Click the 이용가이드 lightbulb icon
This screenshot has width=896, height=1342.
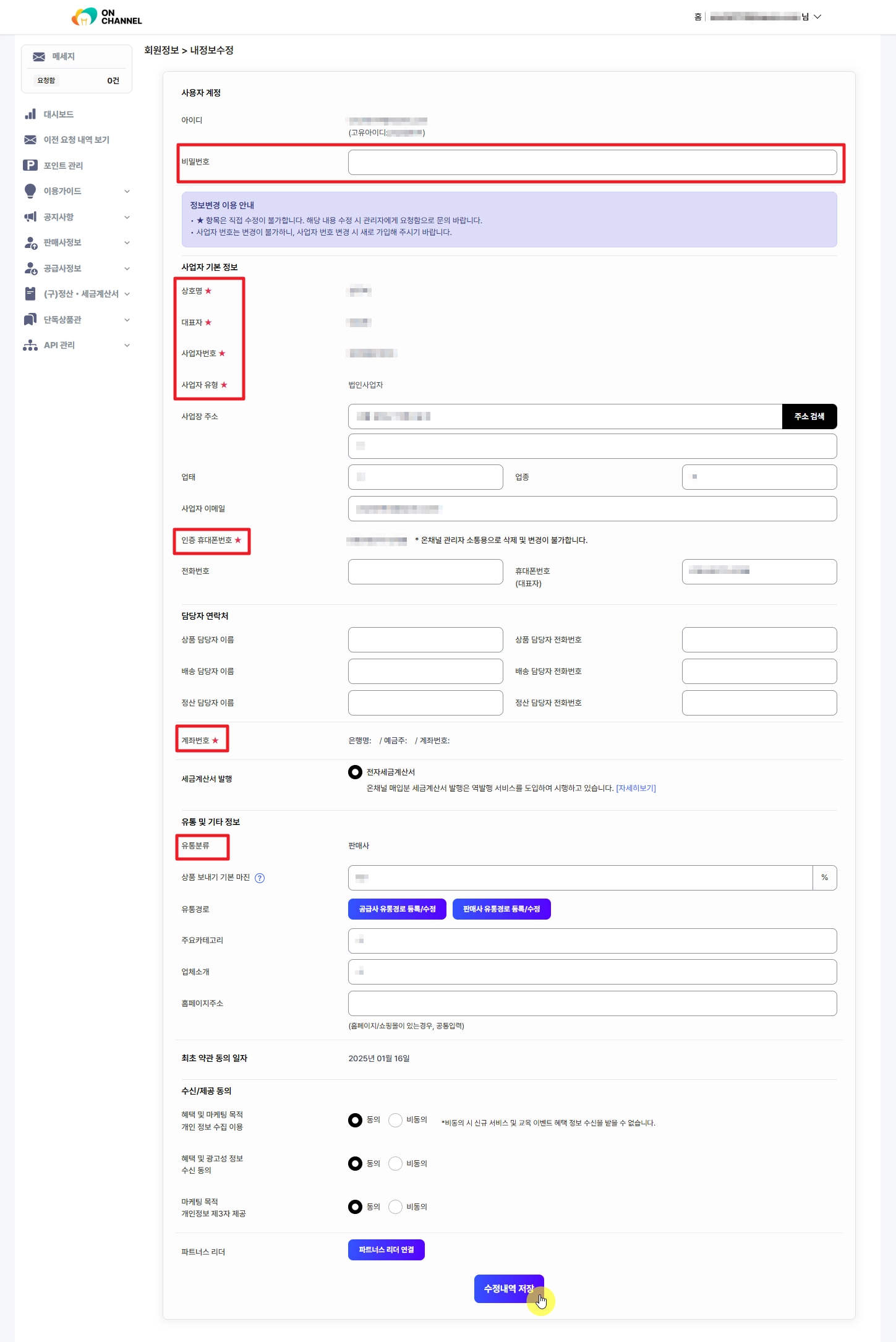[x=30, y=191]
